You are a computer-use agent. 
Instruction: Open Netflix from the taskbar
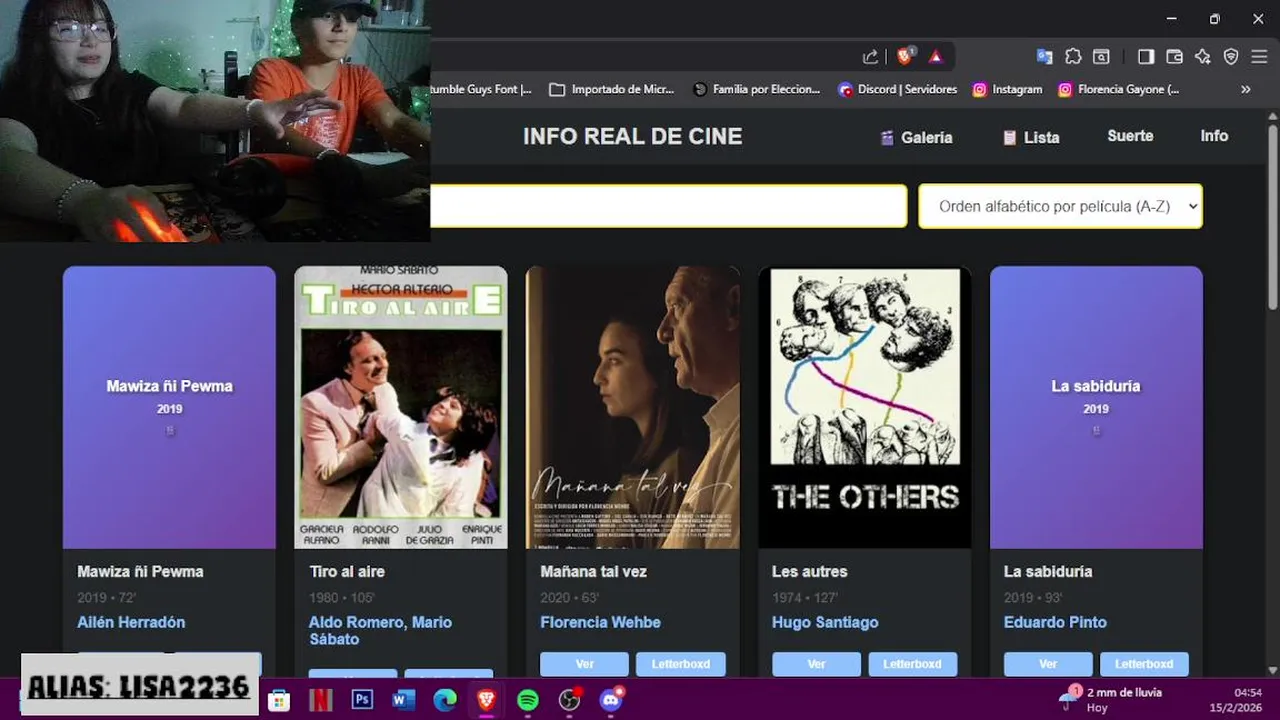point(320,700)
